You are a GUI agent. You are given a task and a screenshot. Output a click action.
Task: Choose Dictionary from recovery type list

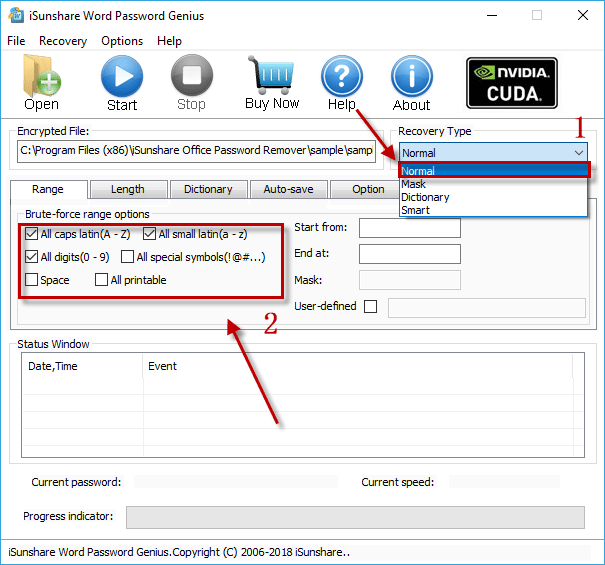coord(493,197)
